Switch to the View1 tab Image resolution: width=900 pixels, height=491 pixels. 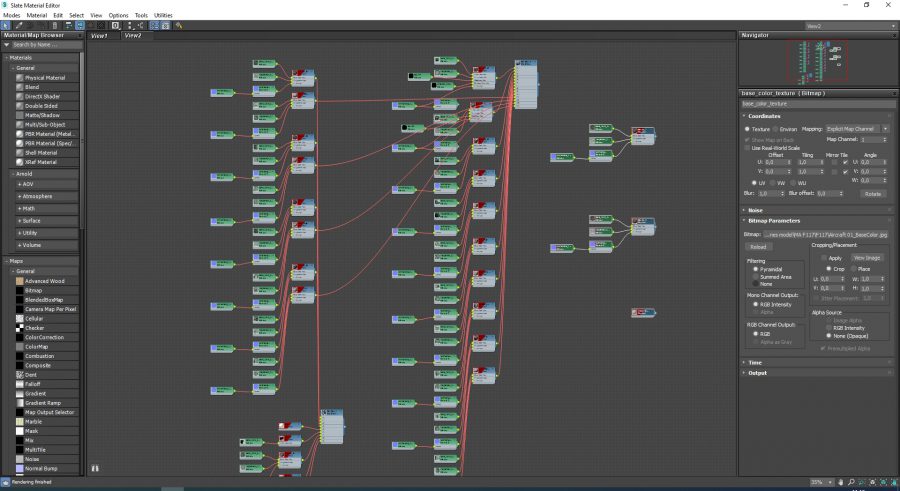99,36
